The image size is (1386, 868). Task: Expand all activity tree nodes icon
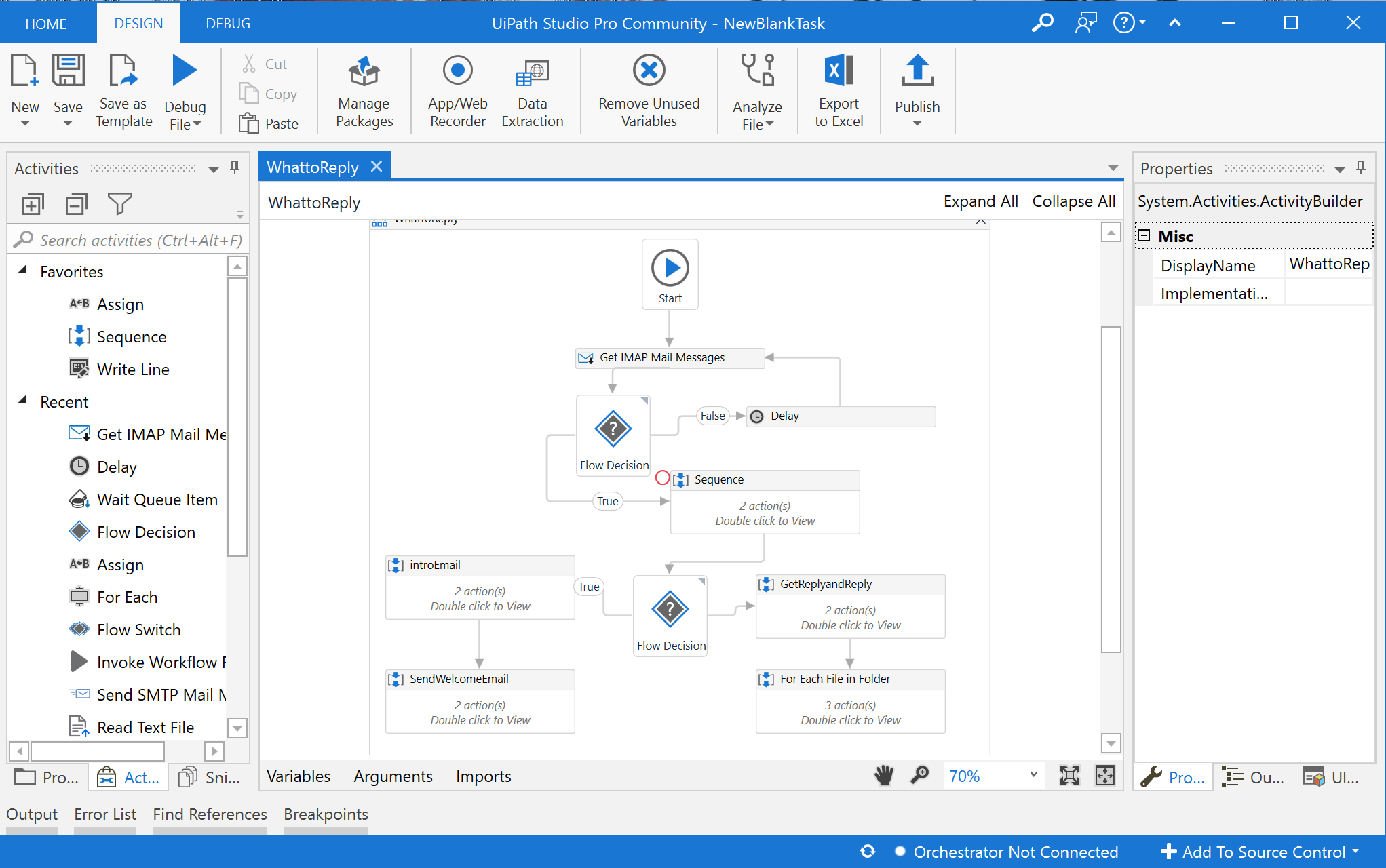click(33, 203)
